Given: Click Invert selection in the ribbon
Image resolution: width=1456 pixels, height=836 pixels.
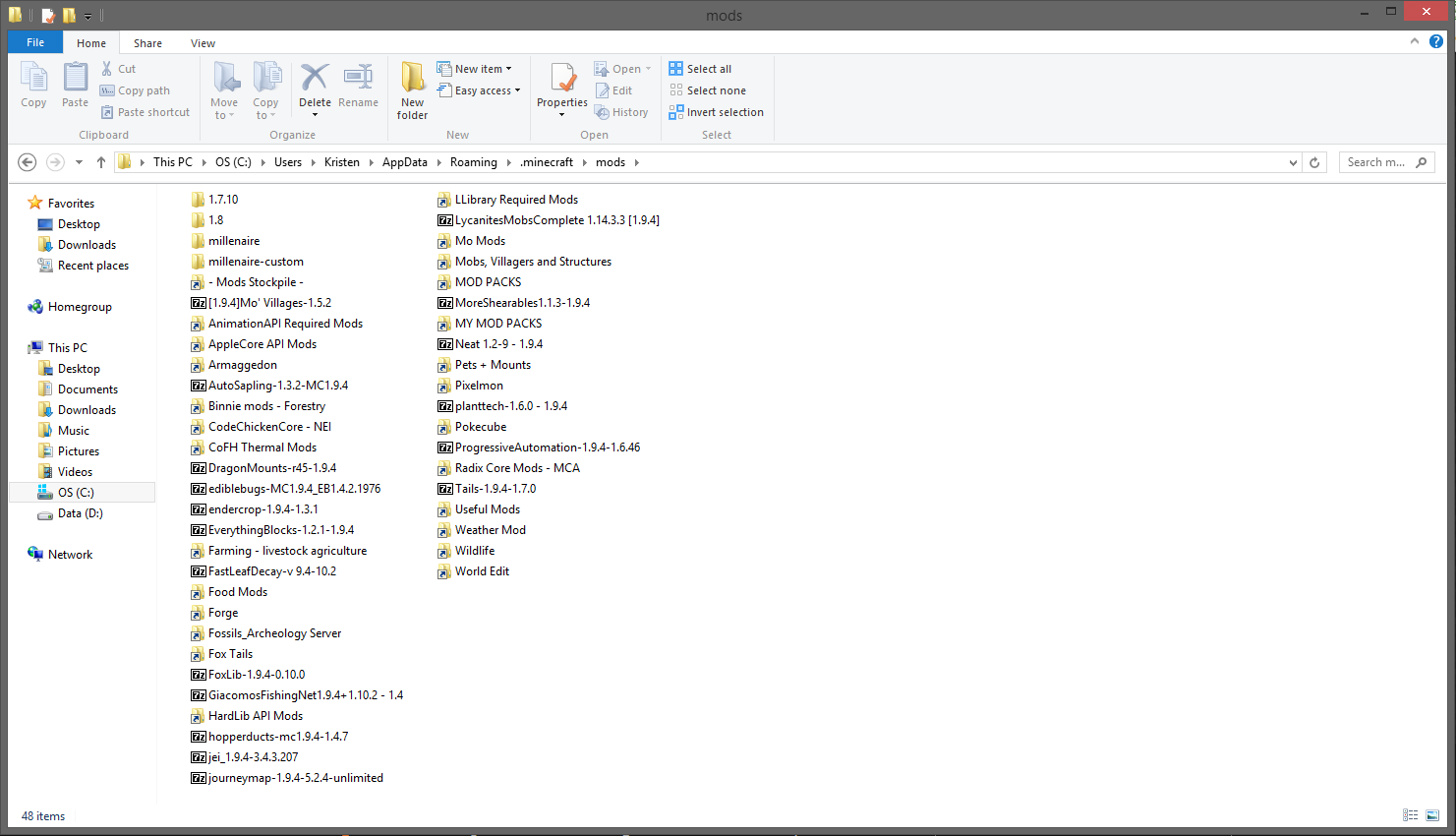Looking at the screenshot, I should (x=717, y=112).
